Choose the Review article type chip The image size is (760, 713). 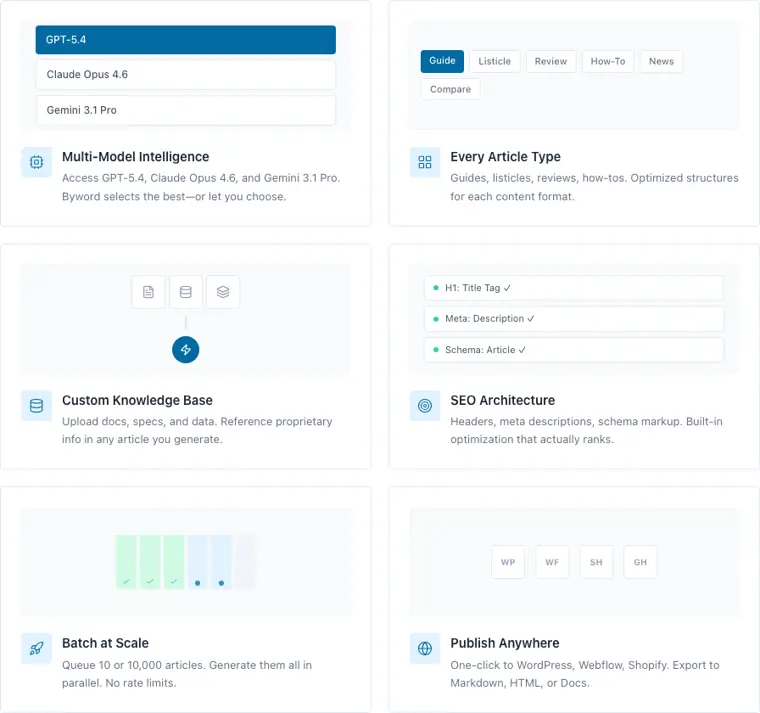point(551,62)
